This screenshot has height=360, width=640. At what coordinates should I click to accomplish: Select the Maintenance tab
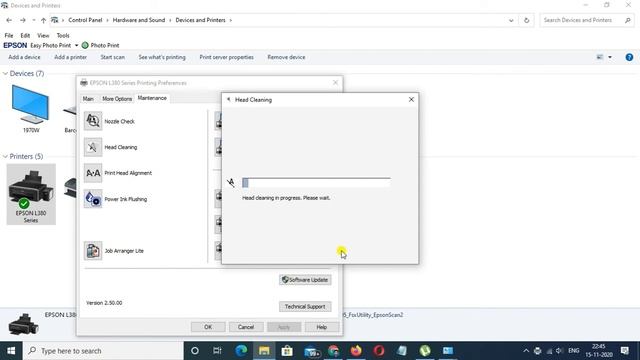152,98
